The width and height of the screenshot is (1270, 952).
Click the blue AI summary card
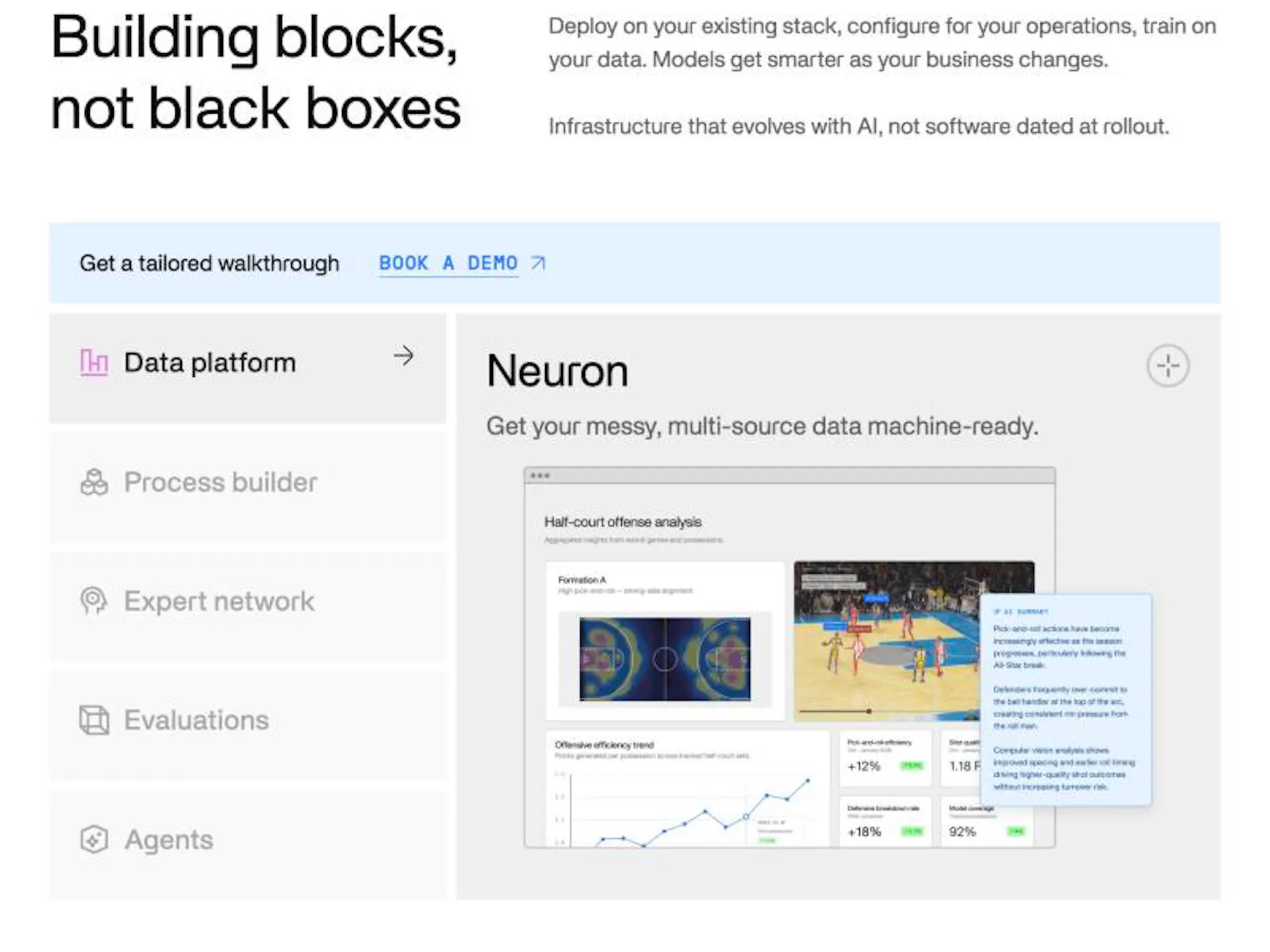(1066, 699)
